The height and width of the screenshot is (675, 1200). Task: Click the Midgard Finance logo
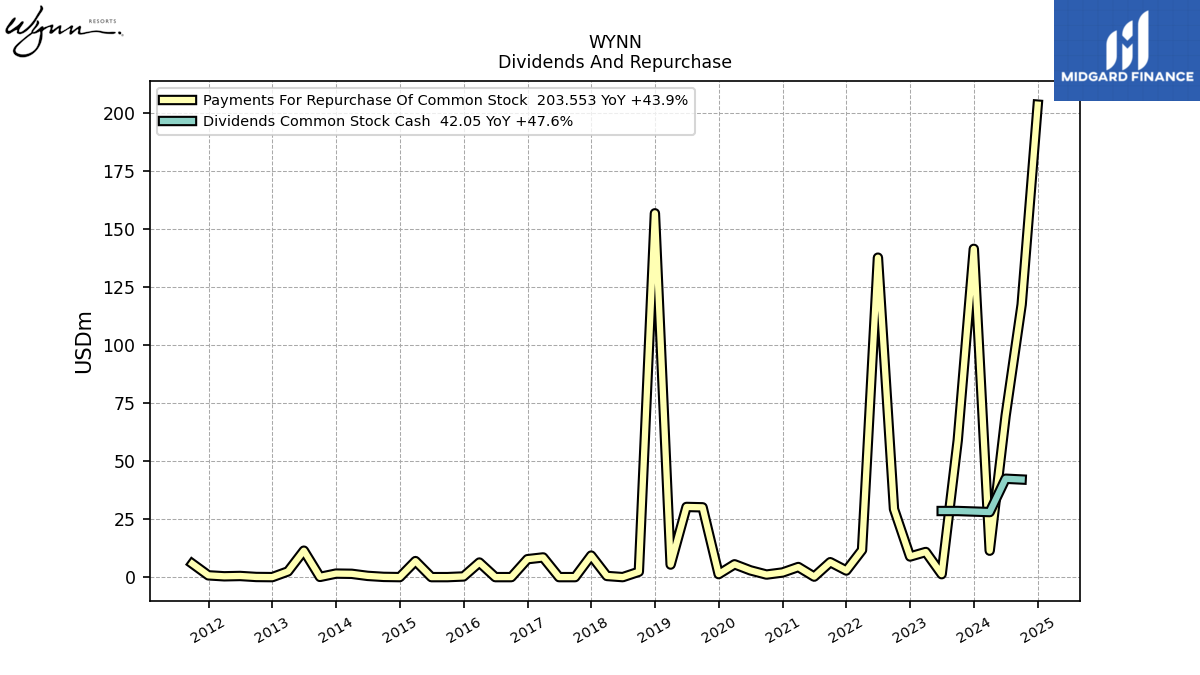tap(1127, 50)
